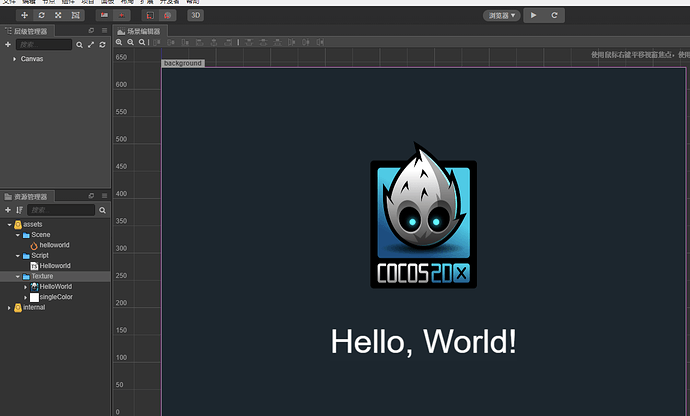
Task: Select the Canvas node
Action: 32,59
